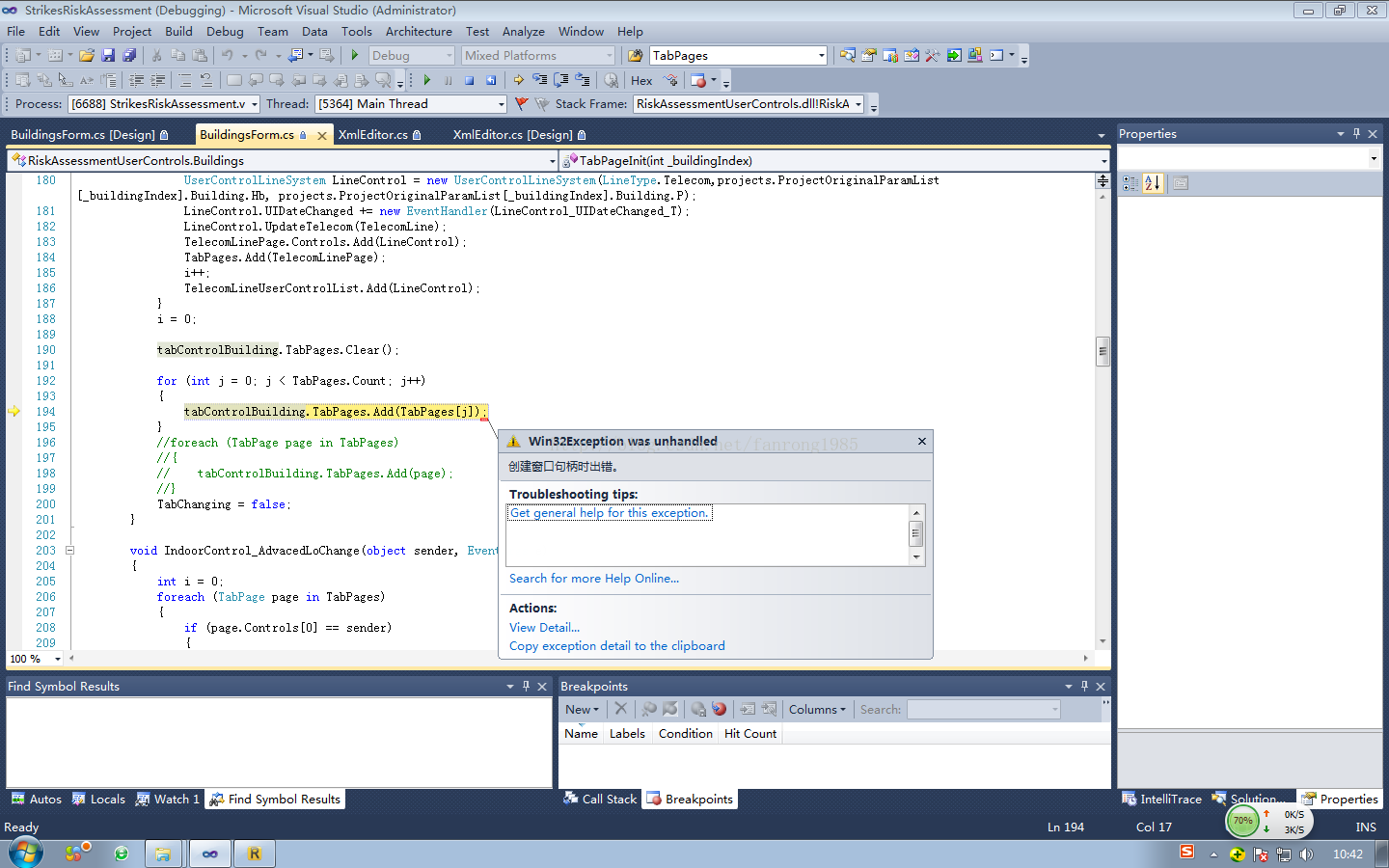This screenshot has height=868, width=1389.
Task: Click the code editor vertical scrollbar thumb
Action: coord(1103,351)
